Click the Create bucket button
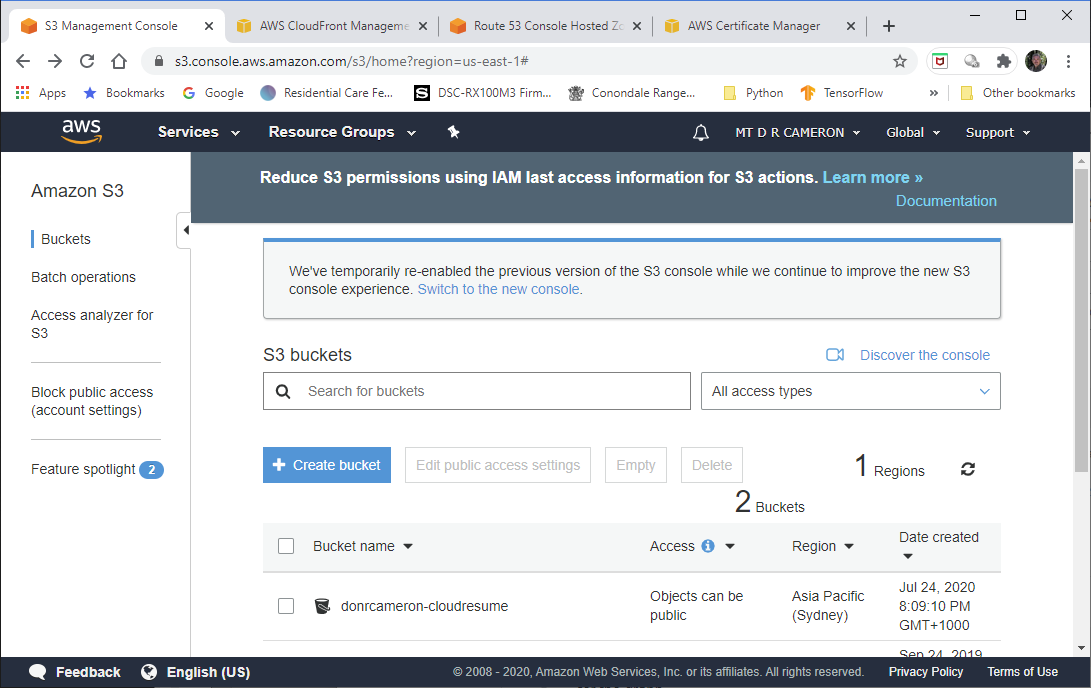Viewport: 1091px width, 688px height. pyautogui.click(x=327, y=465)
